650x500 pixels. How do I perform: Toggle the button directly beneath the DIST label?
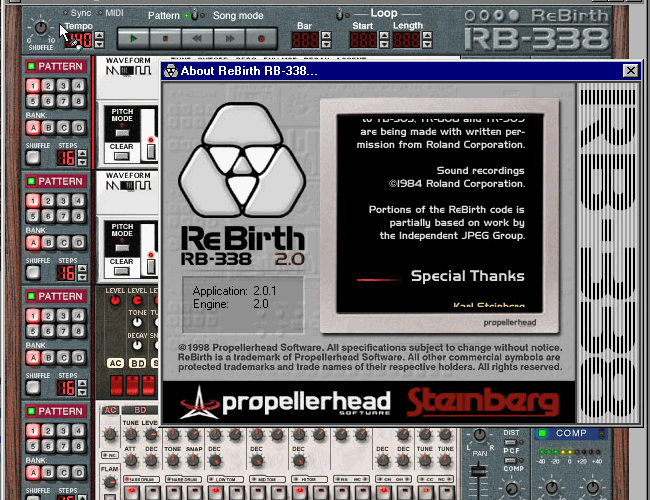pos(510,442)
